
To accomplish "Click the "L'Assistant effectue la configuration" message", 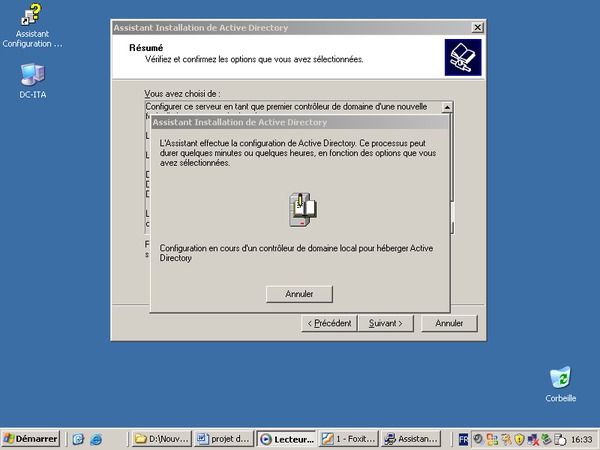I will pyautogui.click(x=298, y=153).
